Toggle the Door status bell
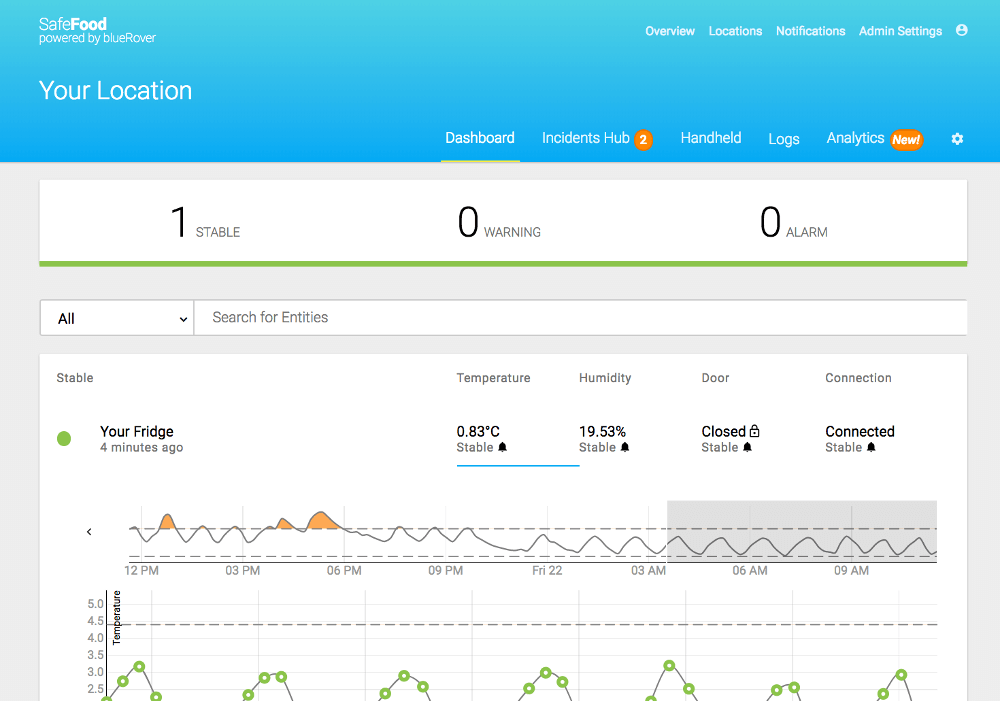 point(749,448)
